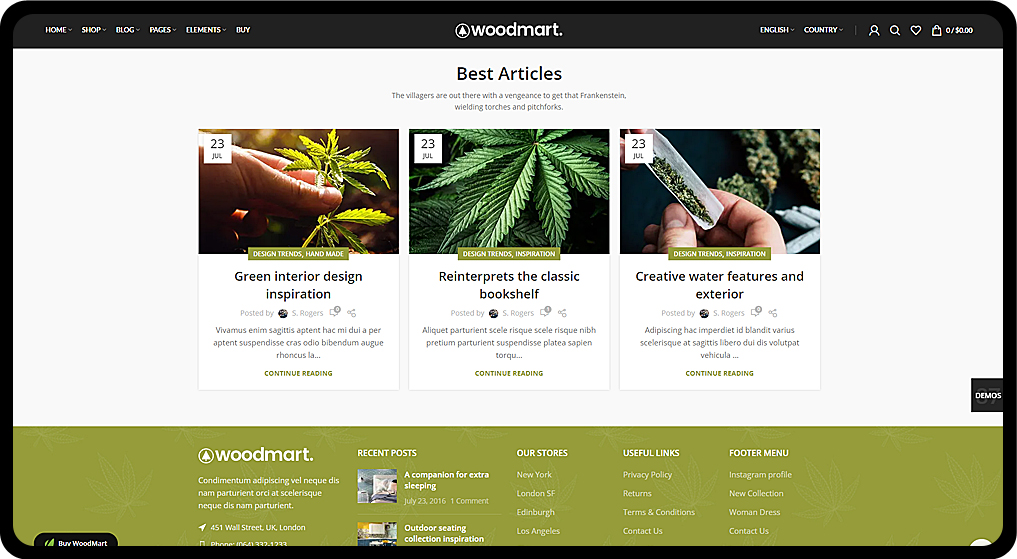Expand the HOME menu dropdown
Screen dimensions: 1017x559
pos(58,30)
